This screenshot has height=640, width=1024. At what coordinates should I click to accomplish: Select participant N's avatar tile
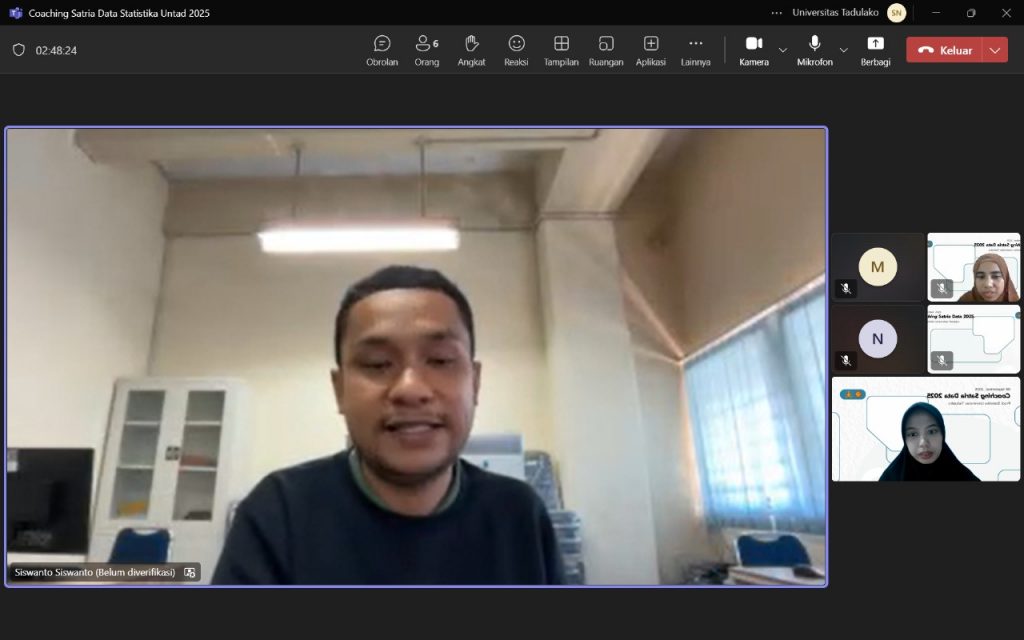click(878, 339)
